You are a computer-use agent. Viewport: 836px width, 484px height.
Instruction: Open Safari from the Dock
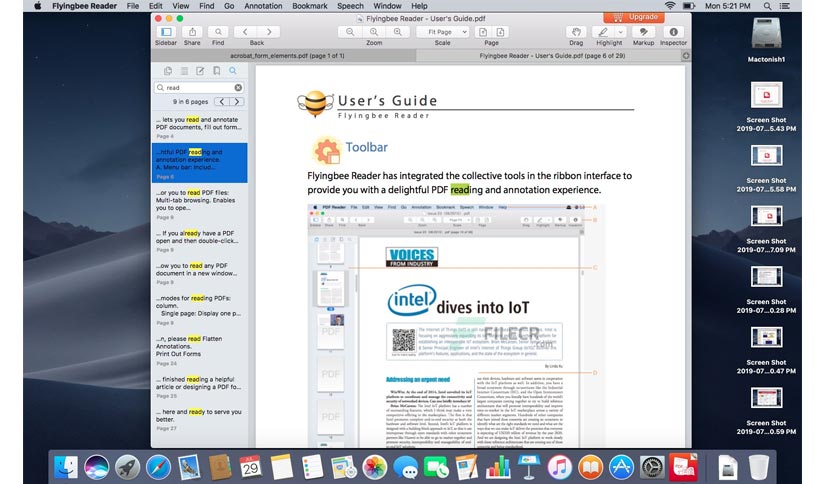(158, 467)
